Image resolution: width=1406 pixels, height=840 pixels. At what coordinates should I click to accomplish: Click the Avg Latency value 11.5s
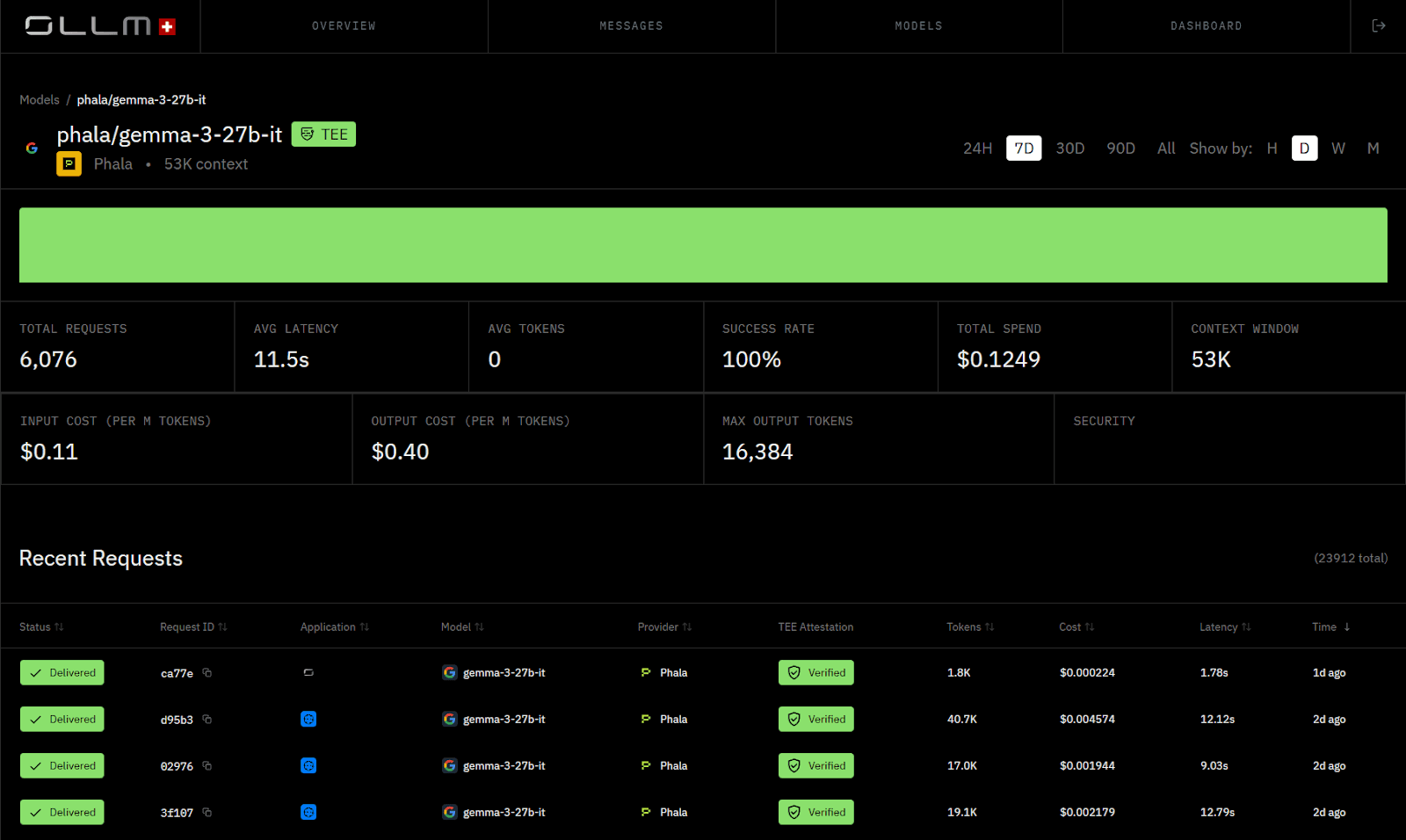point(281,359)
